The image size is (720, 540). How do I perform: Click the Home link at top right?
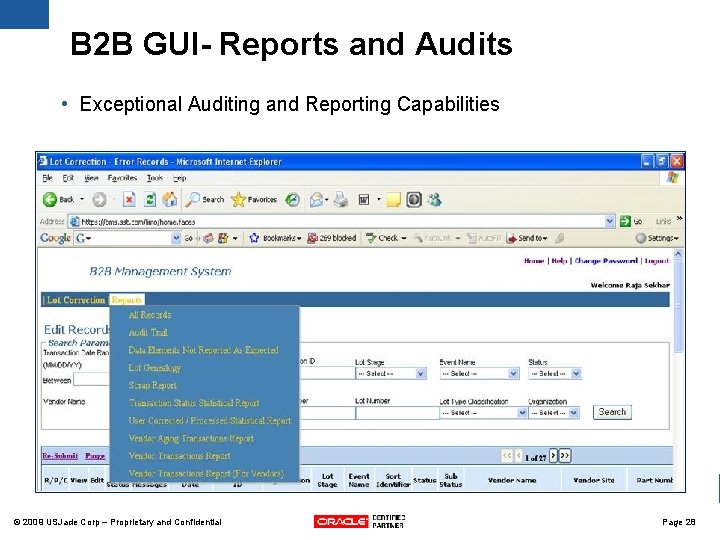[534, 261]
